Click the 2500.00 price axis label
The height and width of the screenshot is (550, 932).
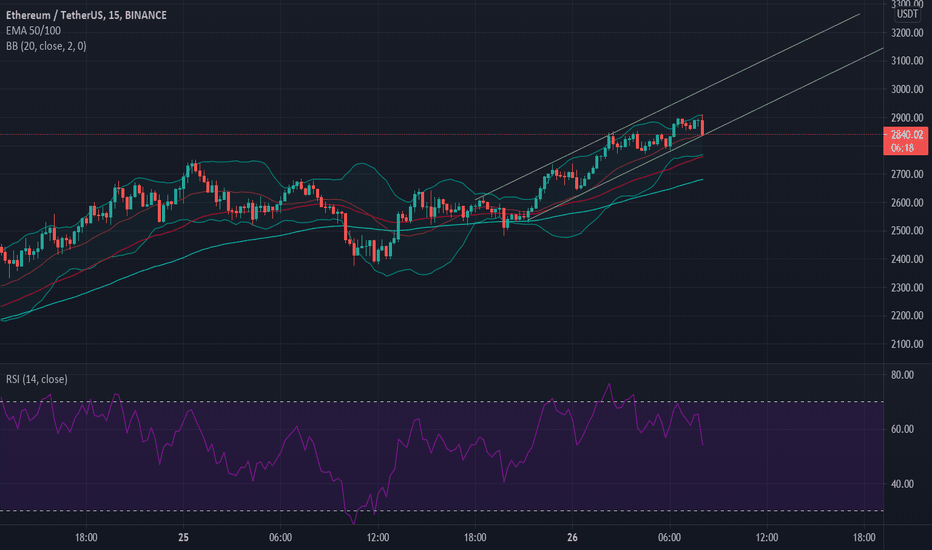click(x=907, y=231)
